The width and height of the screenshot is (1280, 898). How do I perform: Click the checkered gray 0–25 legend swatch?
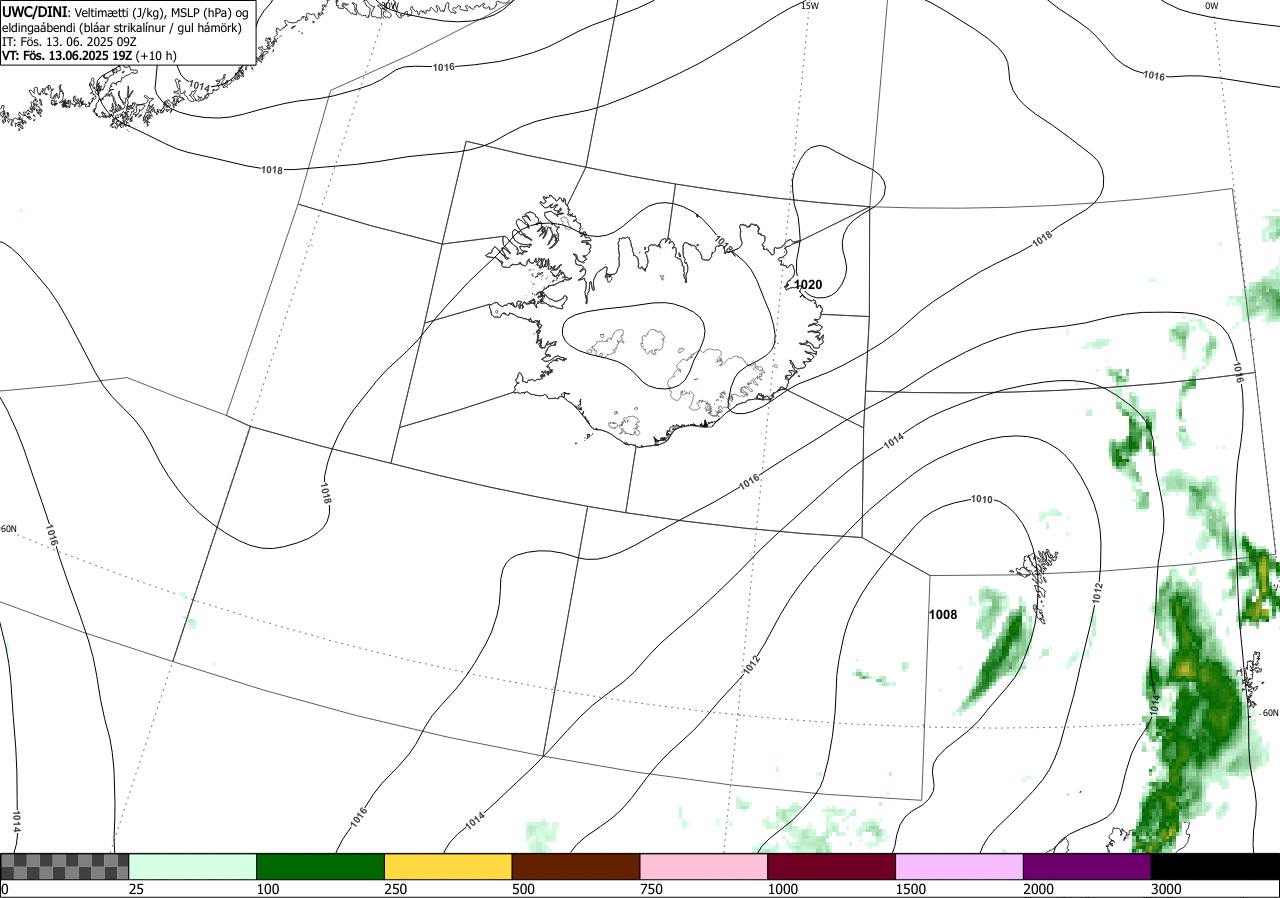pyautogui.click(x=64, y=866)
